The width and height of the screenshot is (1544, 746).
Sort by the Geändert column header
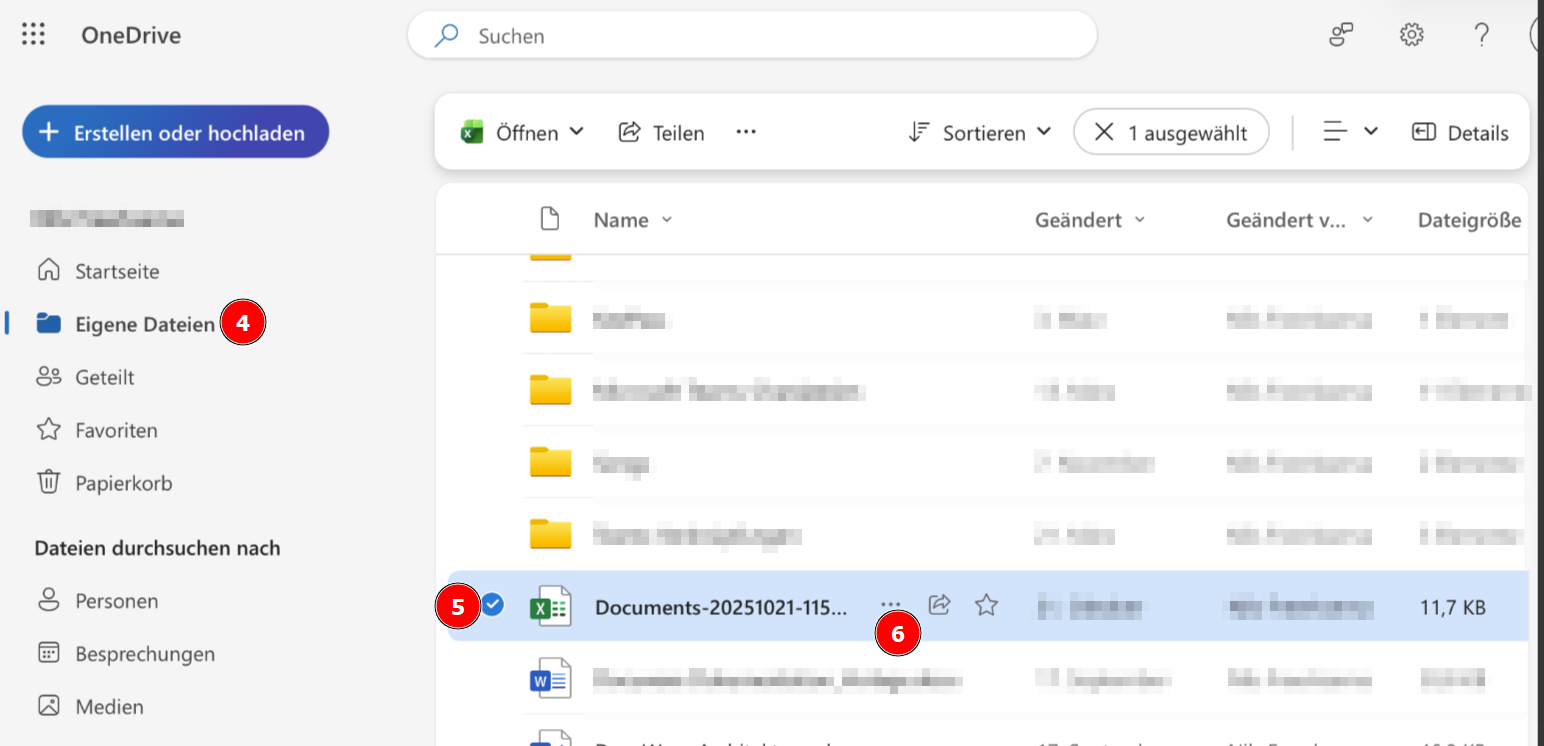pos(1078,220)
